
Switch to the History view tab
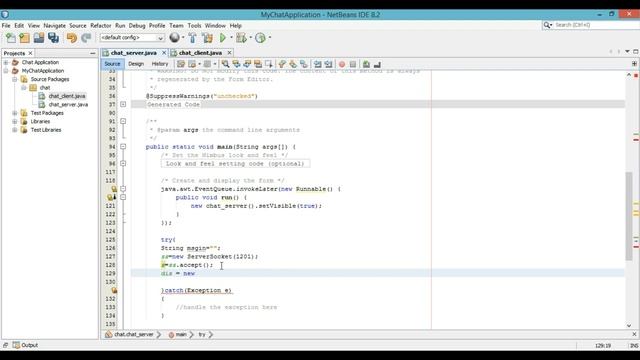pyautogui.click(x=160, y=64)
